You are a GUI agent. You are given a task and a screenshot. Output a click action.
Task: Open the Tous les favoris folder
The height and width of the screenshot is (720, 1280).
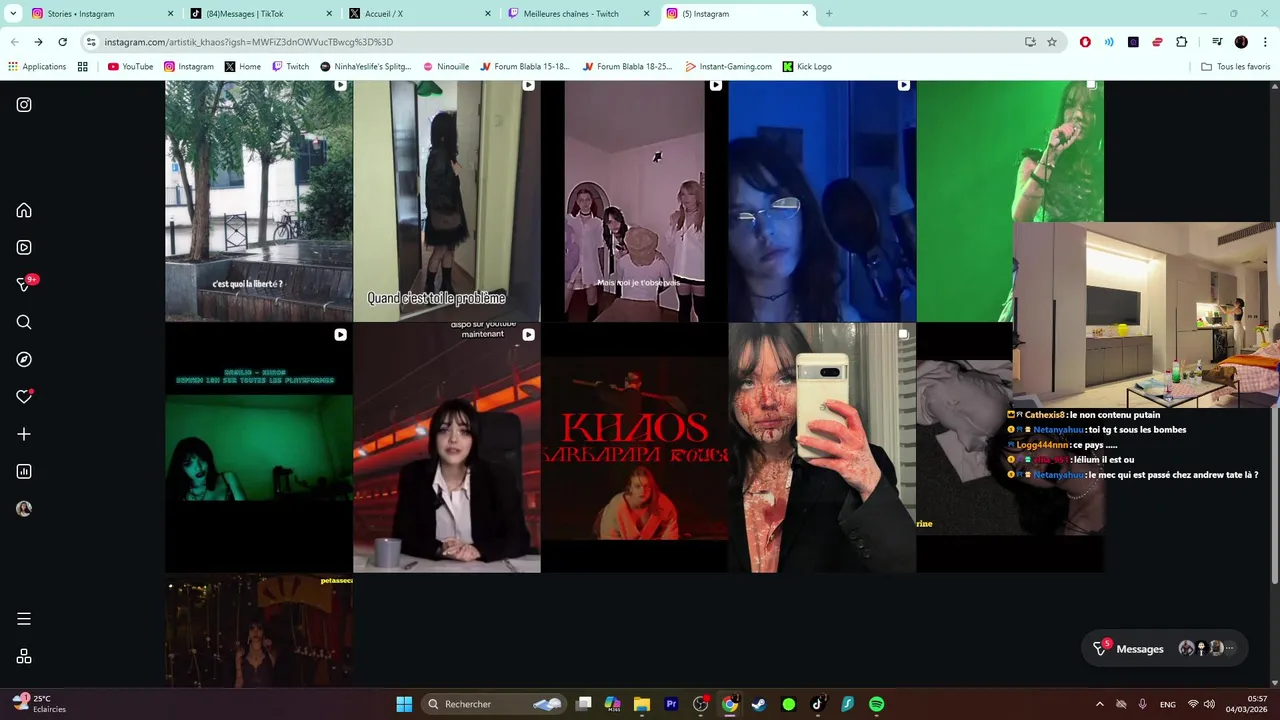click(1236, 67)
